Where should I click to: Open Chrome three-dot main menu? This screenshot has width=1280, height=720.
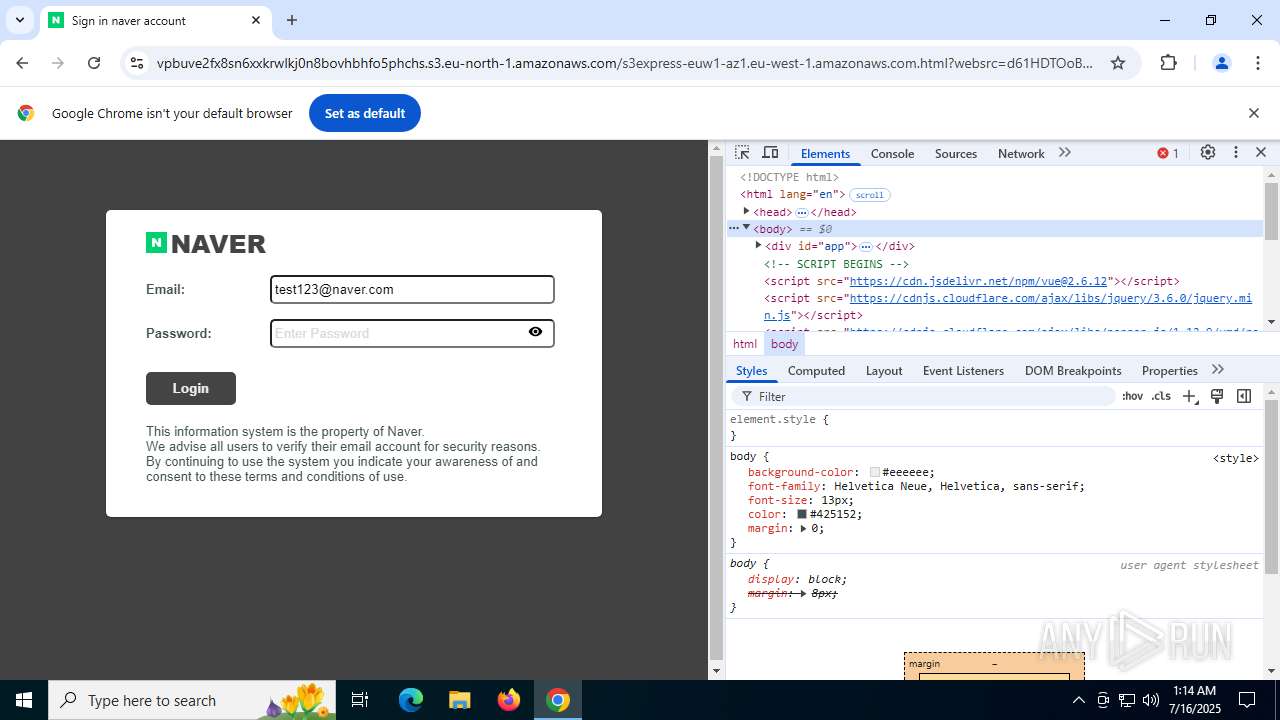tap(1258, 63)
